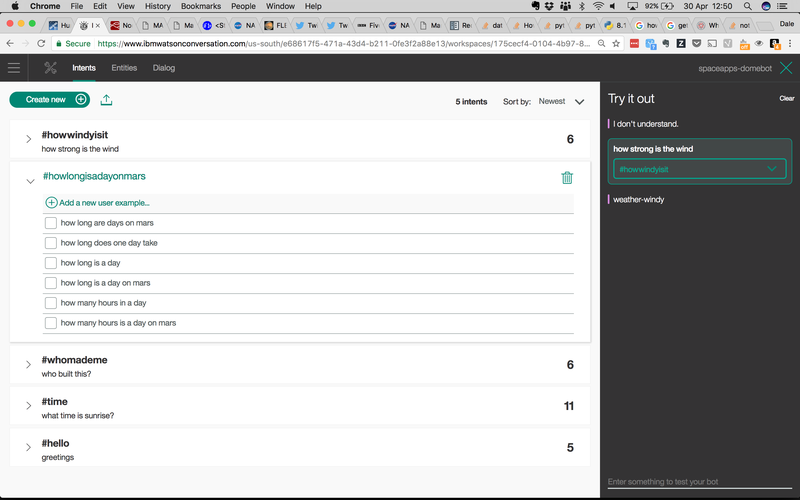
Task: Click the plus icon to add user example
Action: coord(51,203)
